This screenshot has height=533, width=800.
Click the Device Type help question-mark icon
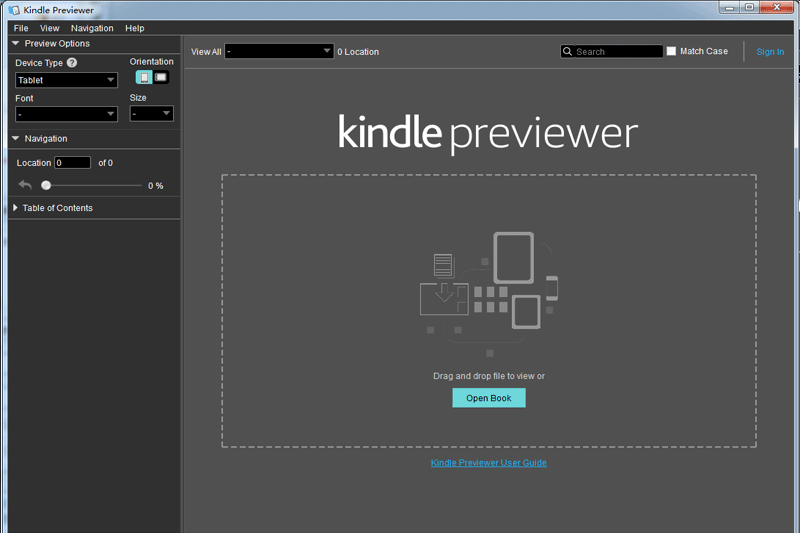(72, 63)
